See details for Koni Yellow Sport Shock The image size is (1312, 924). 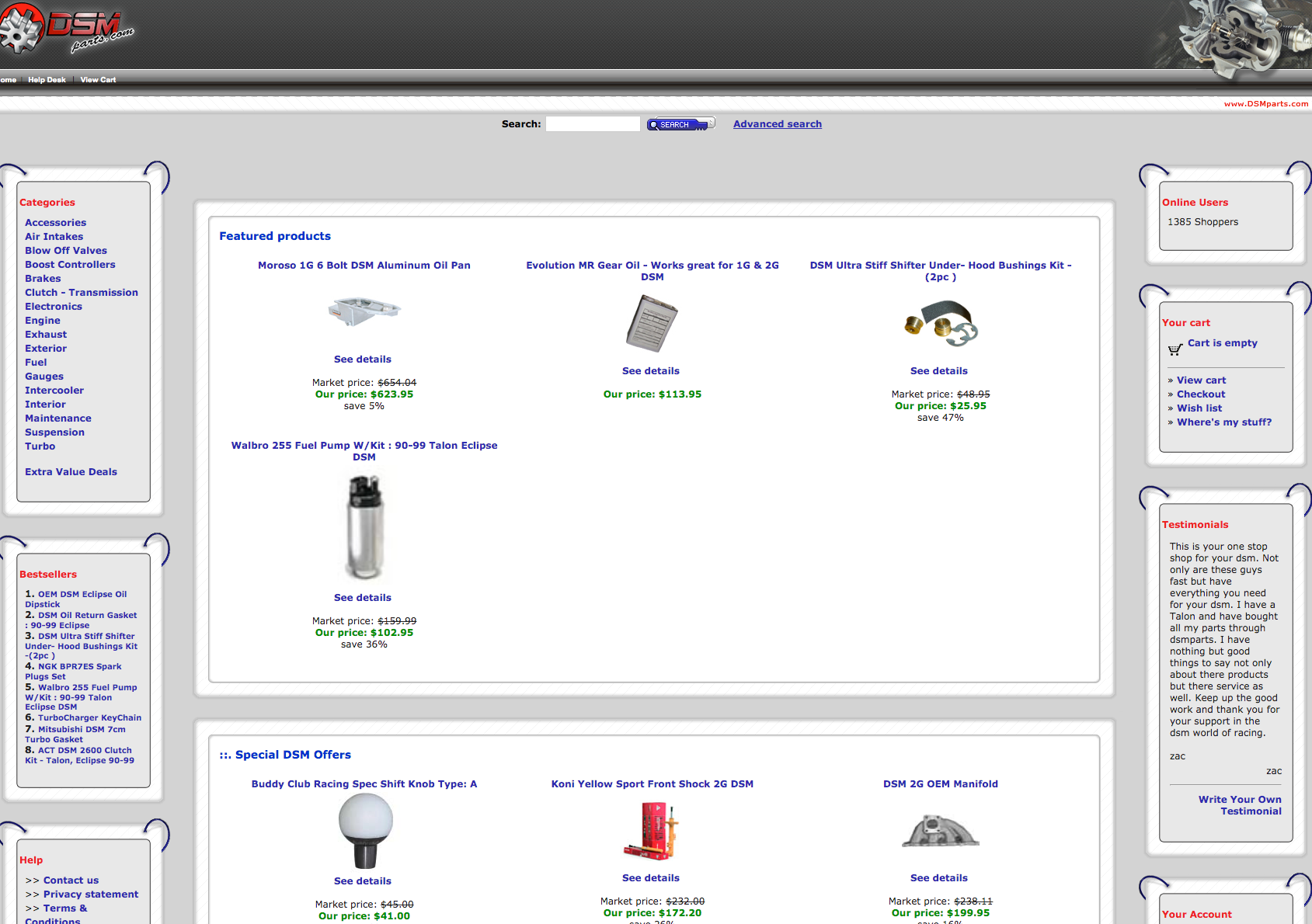coord(651,878)
